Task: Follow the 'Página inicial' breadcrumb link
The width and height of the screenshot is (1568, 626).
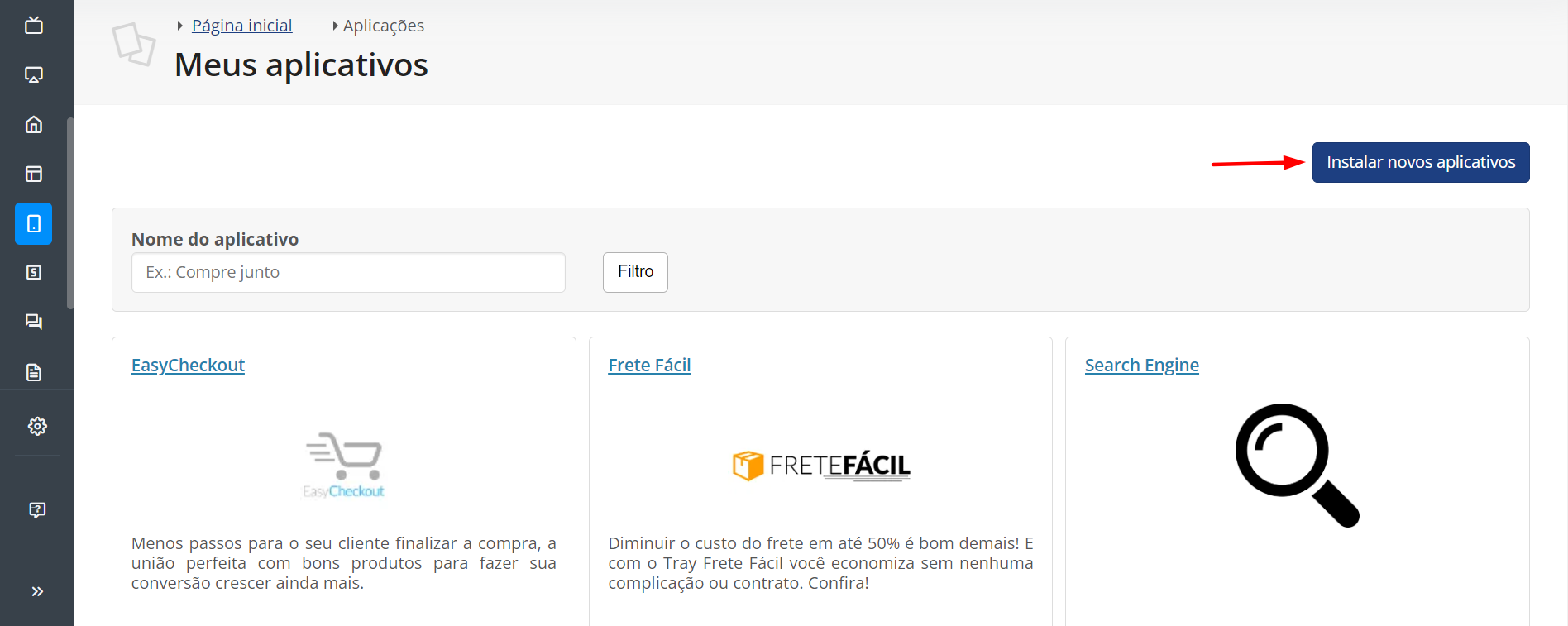Action: point(241,26)
